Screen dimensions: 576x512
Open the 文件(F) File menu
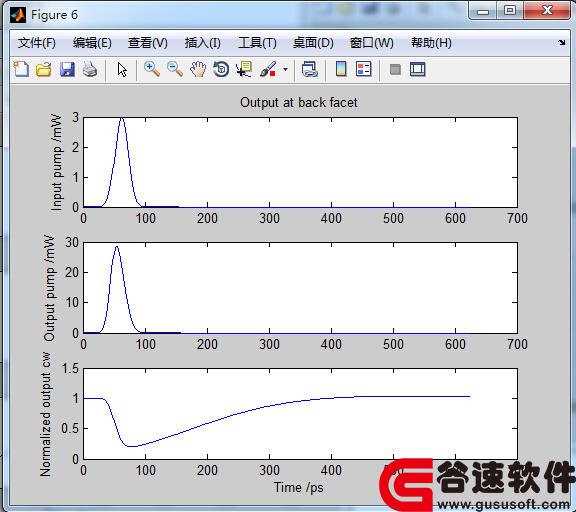[x=36, y=43]
